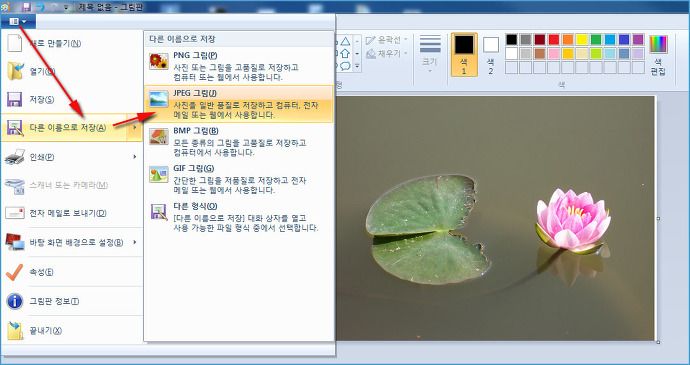Choose 다른 형식(O) save option
This screenshot has width=690, height=365.
tap(239, 217)
